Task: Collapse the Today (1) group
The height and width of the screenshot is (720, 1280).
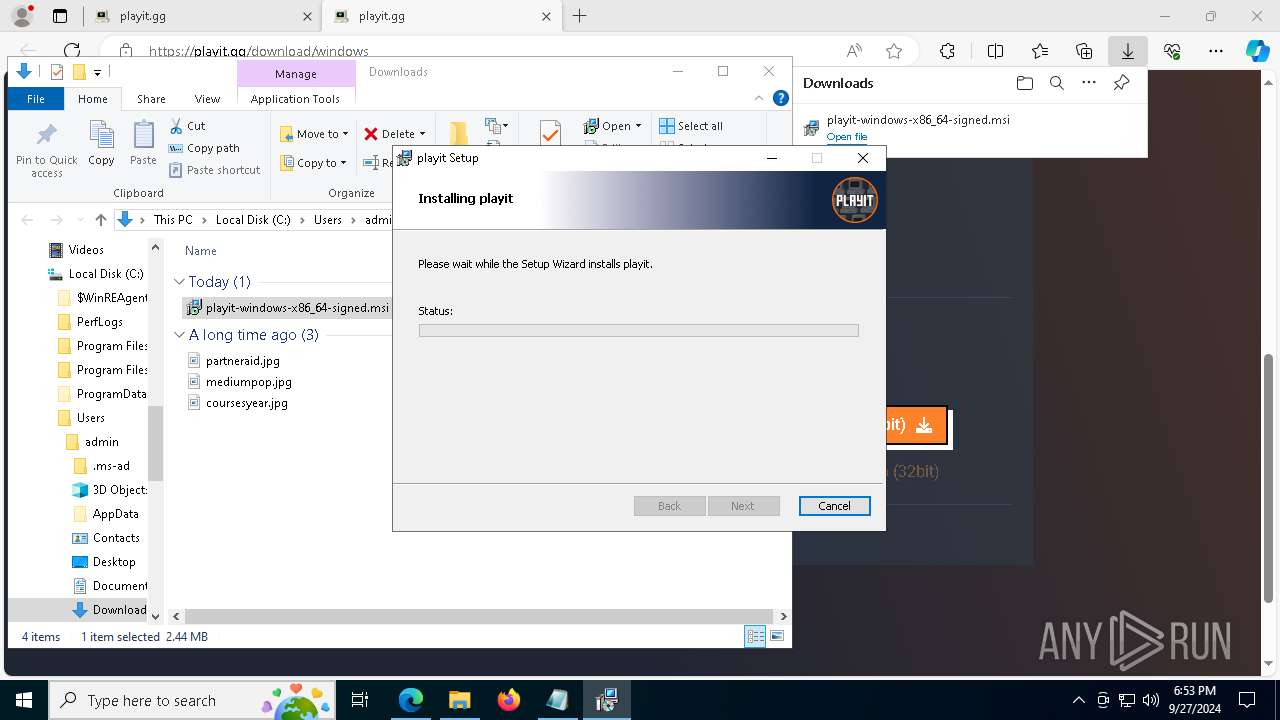Action: [180, 282]
